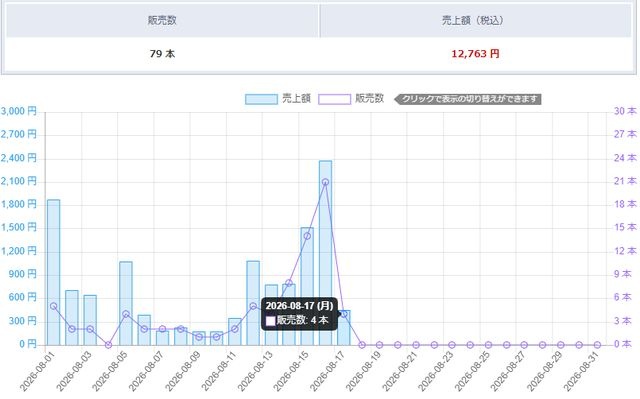Viewport: 640px width, 399px height.
Task: Click the 2026-08-02 sales bar
Action: pos(72,318)
